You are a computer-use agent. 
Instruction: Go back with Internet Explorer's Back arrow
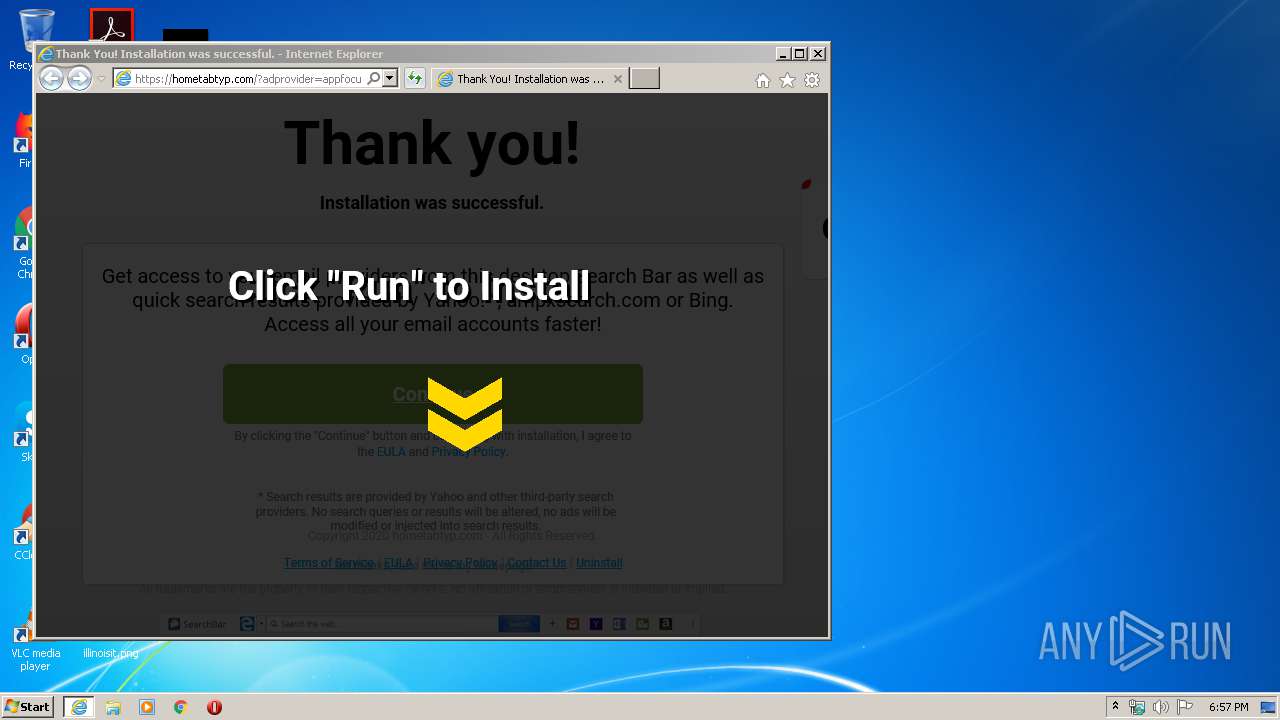click(51, 79)
